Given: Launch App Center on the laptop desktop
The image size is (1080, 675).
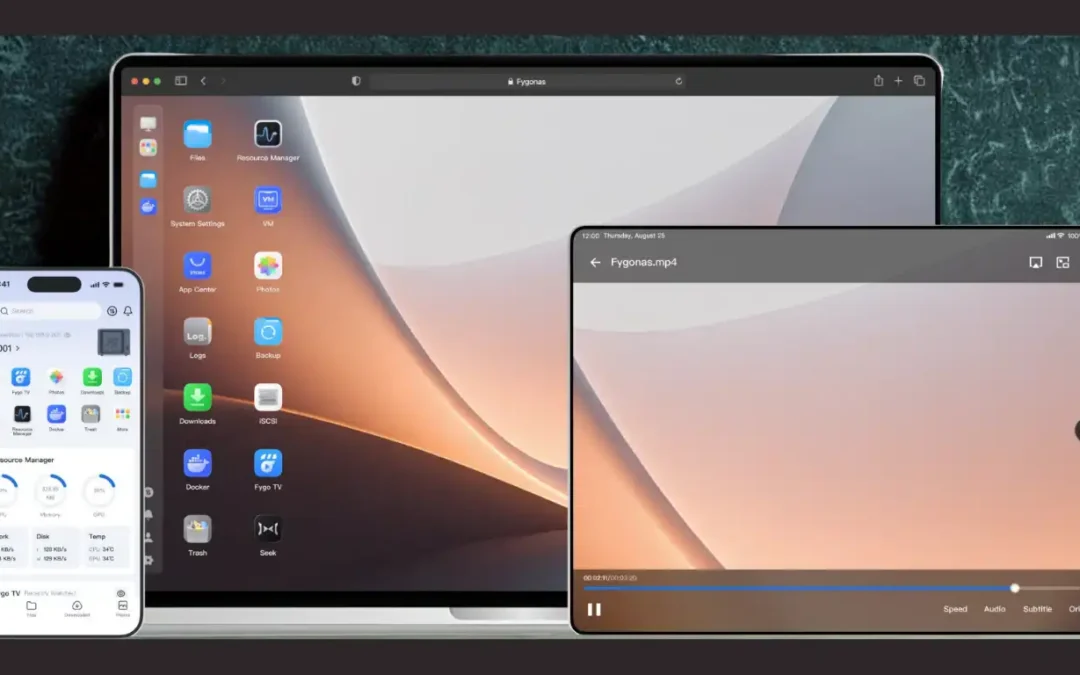Looking at the screenshot, I should (x=198, y=266).
